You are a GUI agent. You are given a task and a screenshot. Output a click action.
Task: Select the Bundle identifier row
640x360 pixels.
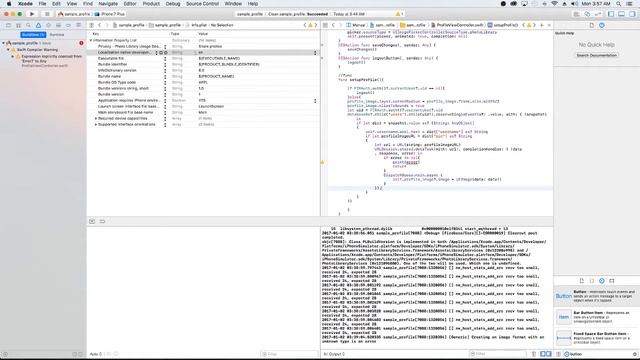click(x=204, y=64)
